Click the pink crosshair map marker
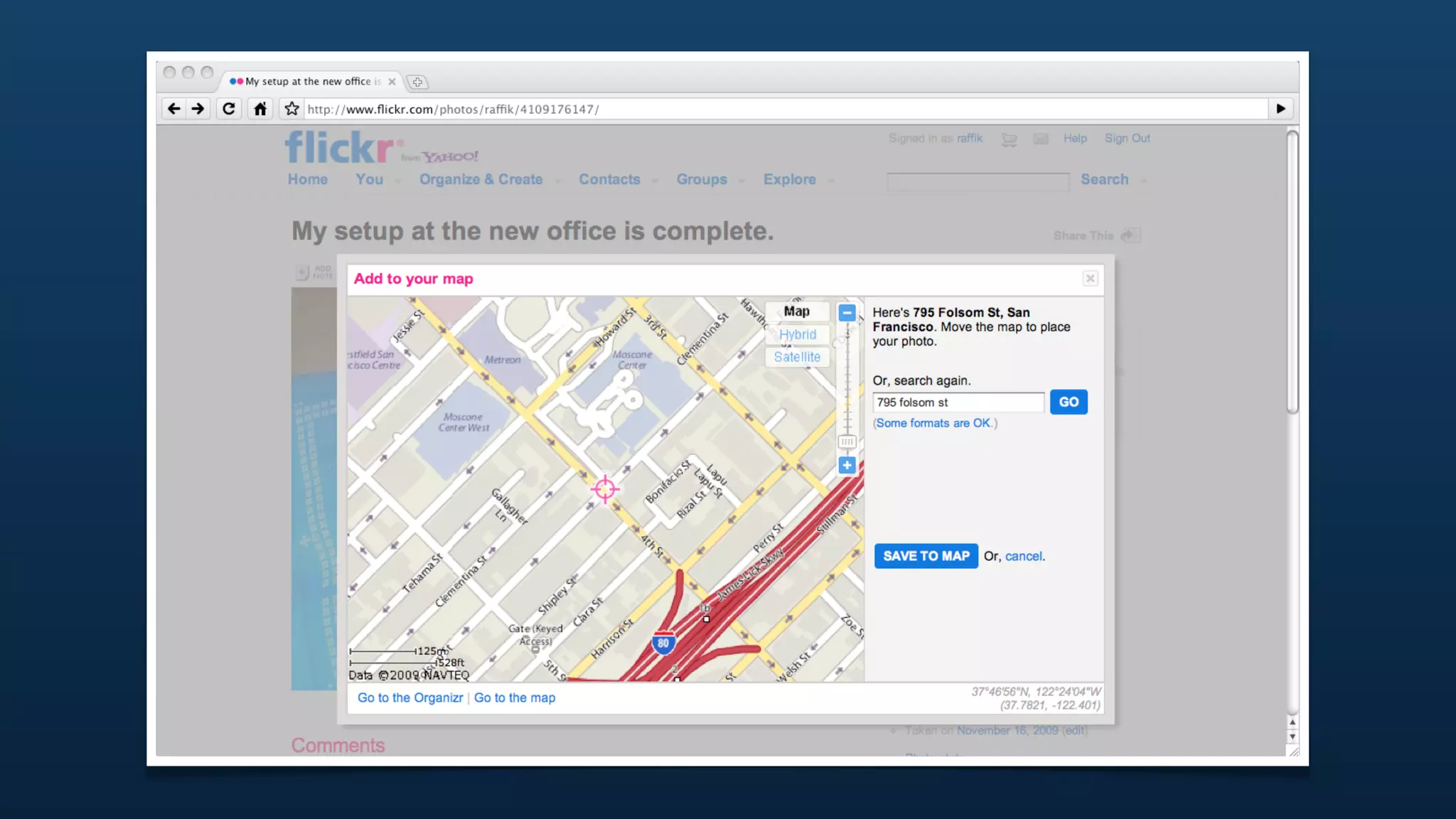Viewport: 1456px width, 819px height. tap(605, 489)
